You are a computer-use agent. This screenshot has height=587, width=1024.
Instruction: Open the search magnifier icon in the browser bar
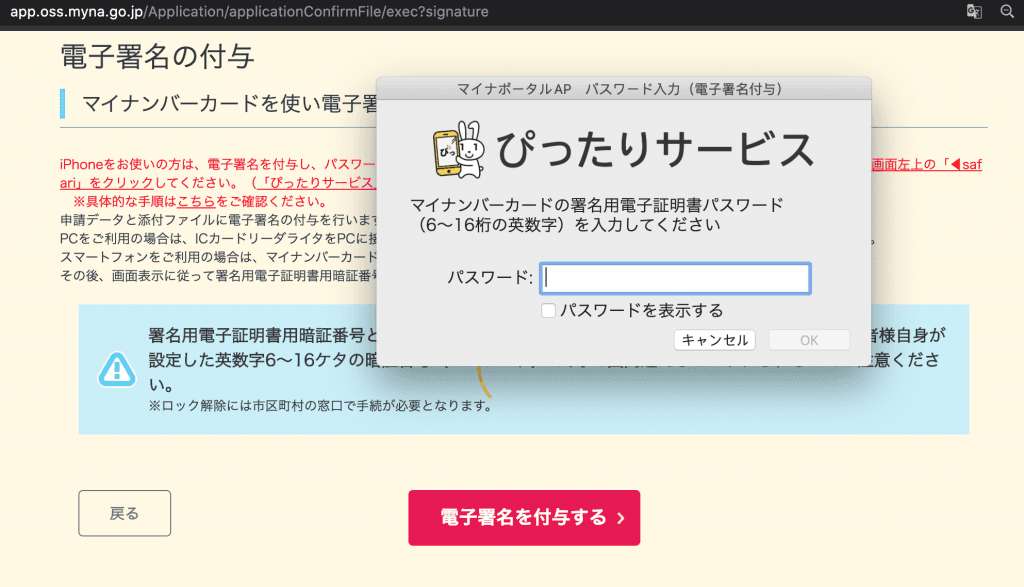(1007, 12)
